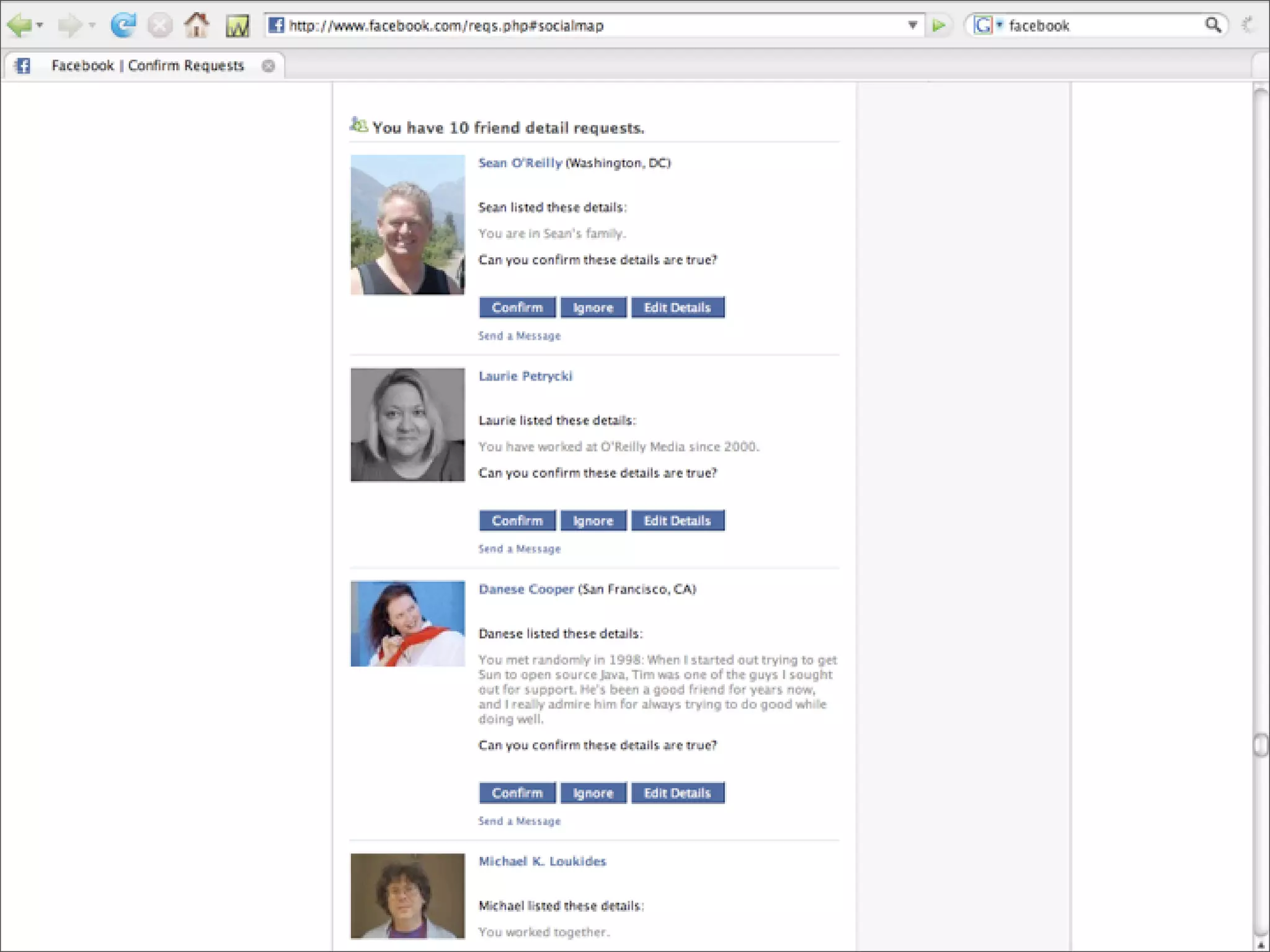This screenshot has height=952, width=1270.
Task: Click text 'You are in Sean's family.'
Action: [552, 234]
